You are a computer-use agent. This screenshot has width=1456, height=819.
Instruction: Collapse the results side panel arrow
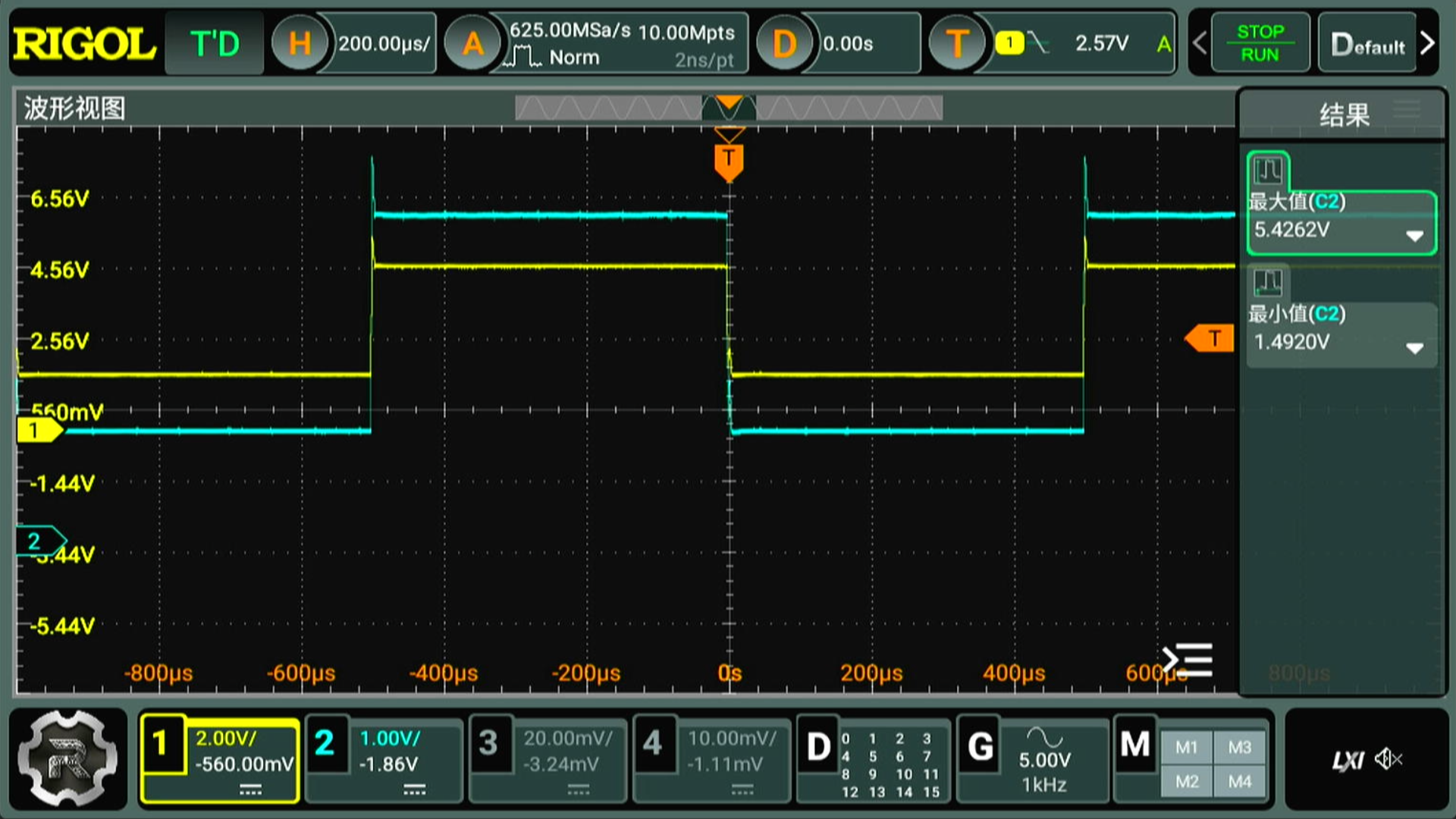[x=1188, y=660]
